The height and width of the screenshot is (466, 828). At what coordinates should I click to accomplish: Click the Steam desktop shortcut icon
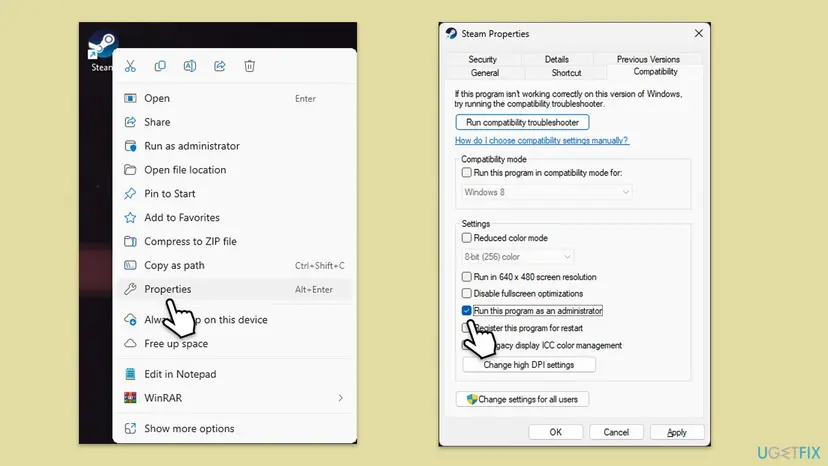coord(101,46)
